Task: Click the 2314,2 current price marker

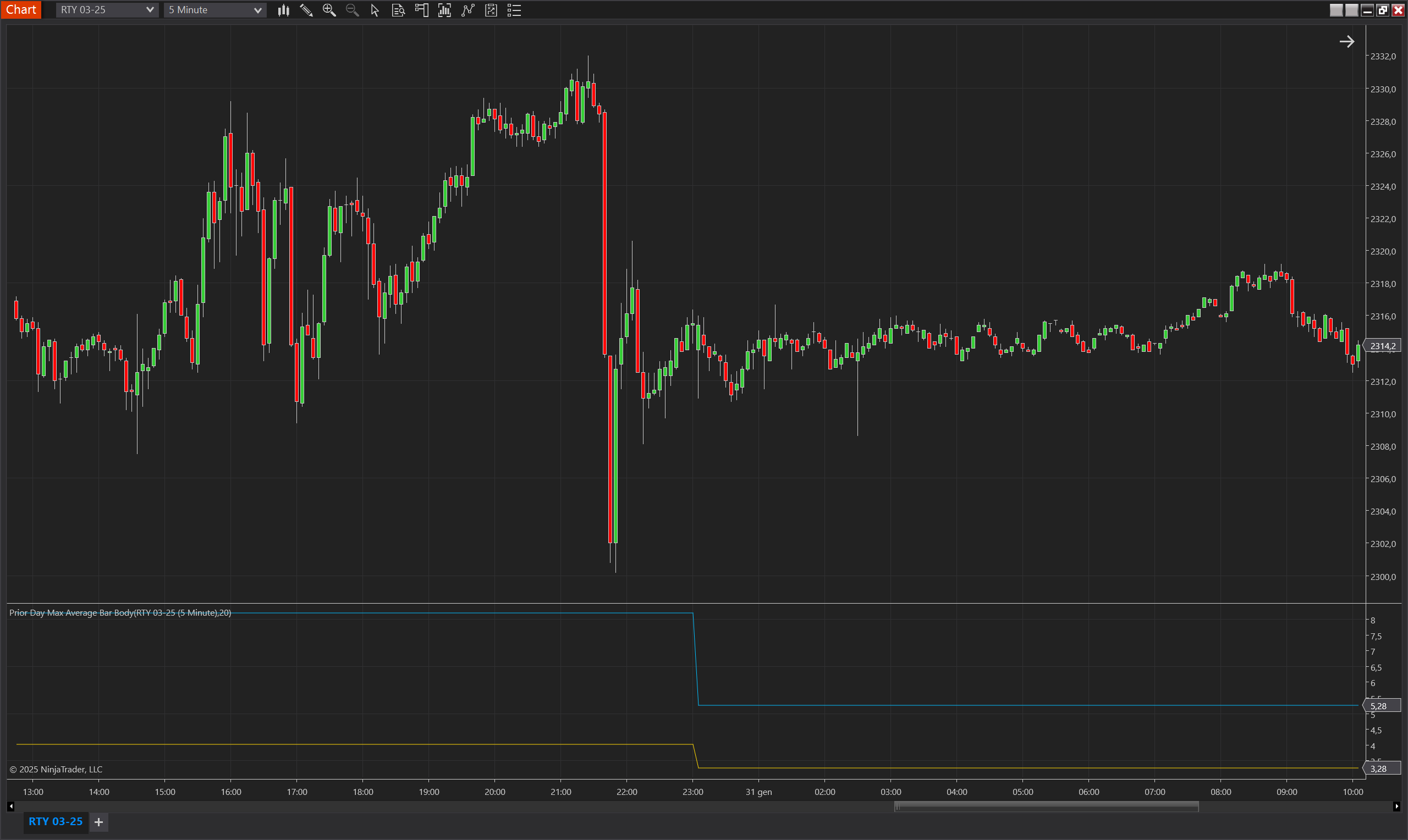Action: (1383, 346)
